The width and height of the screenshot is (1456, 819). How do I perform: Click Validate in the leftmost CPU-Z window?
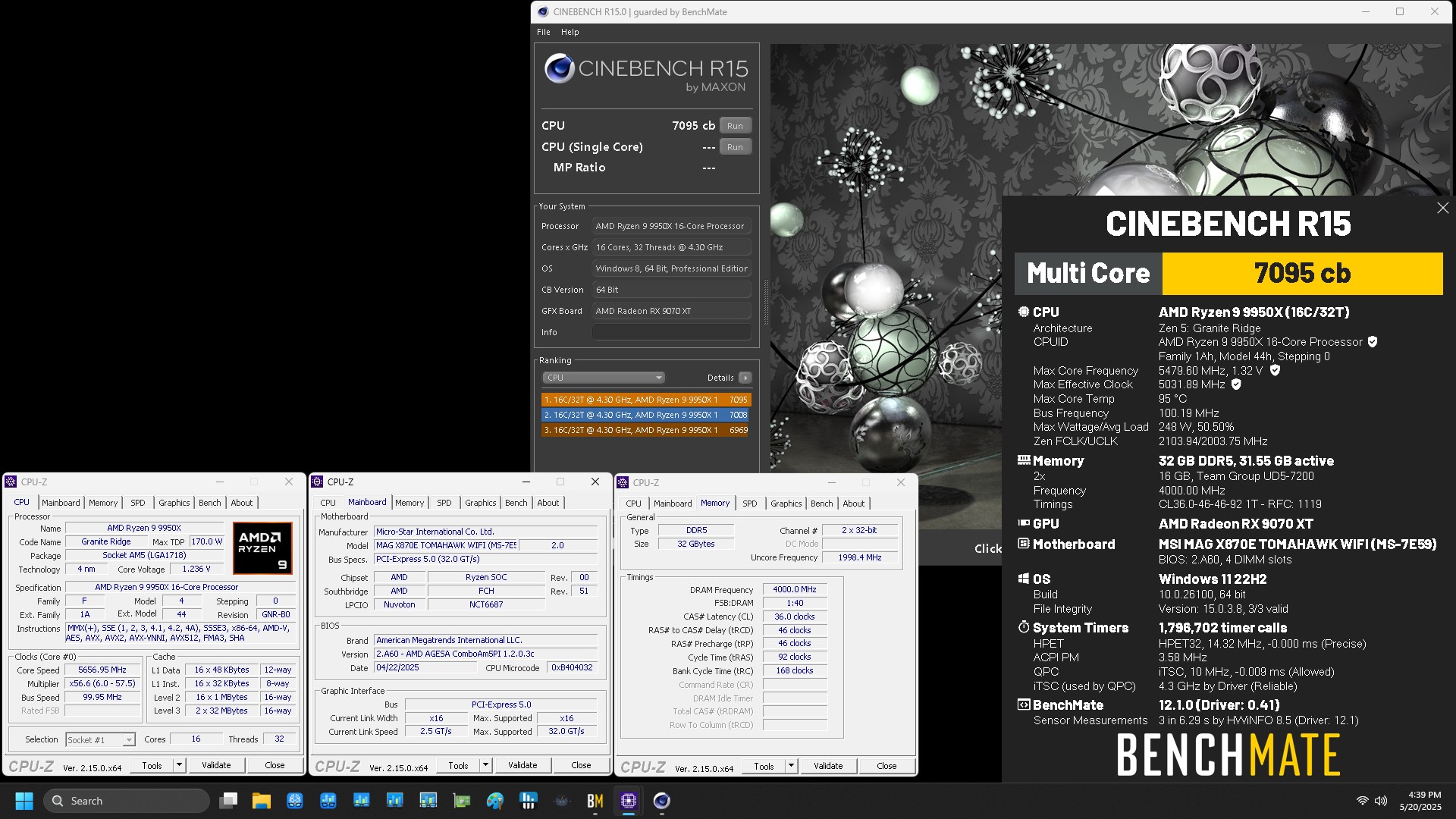tap(216, 765)
